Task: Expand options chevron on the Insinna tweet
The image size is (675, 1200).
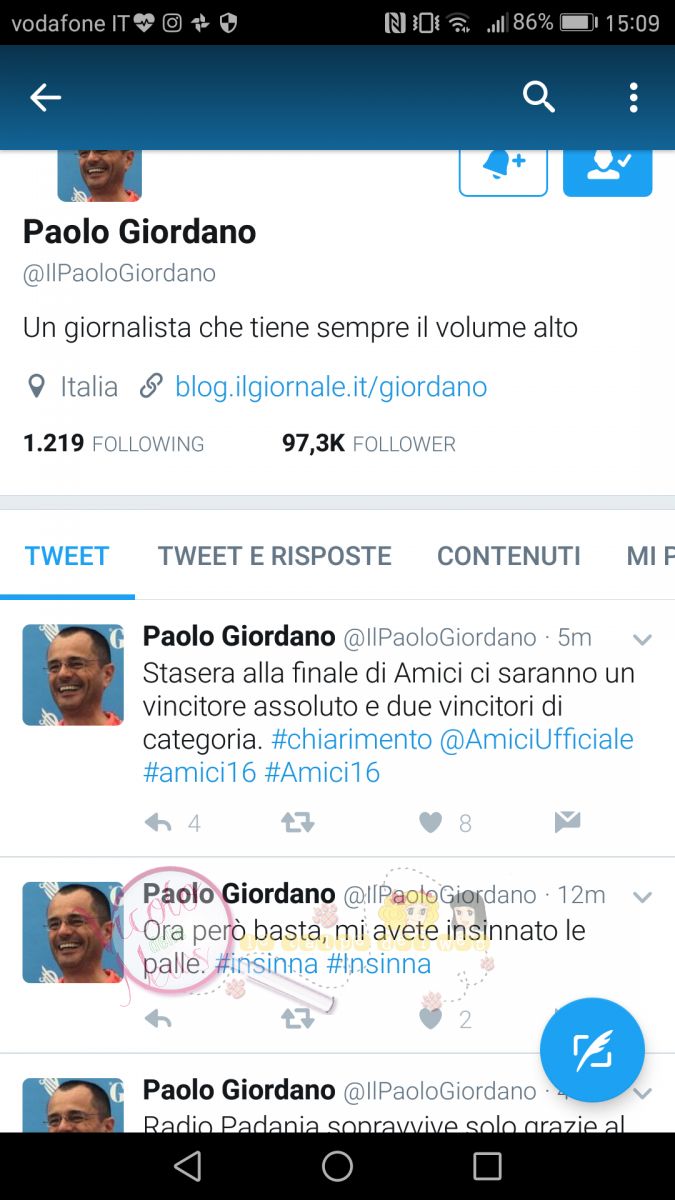Action: (x=642, y=897)
